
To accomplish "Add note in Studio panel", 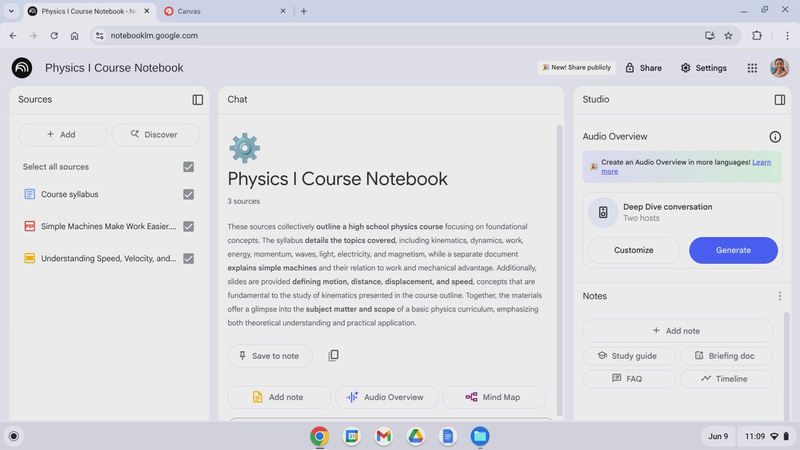I will (x=678, y=331).
